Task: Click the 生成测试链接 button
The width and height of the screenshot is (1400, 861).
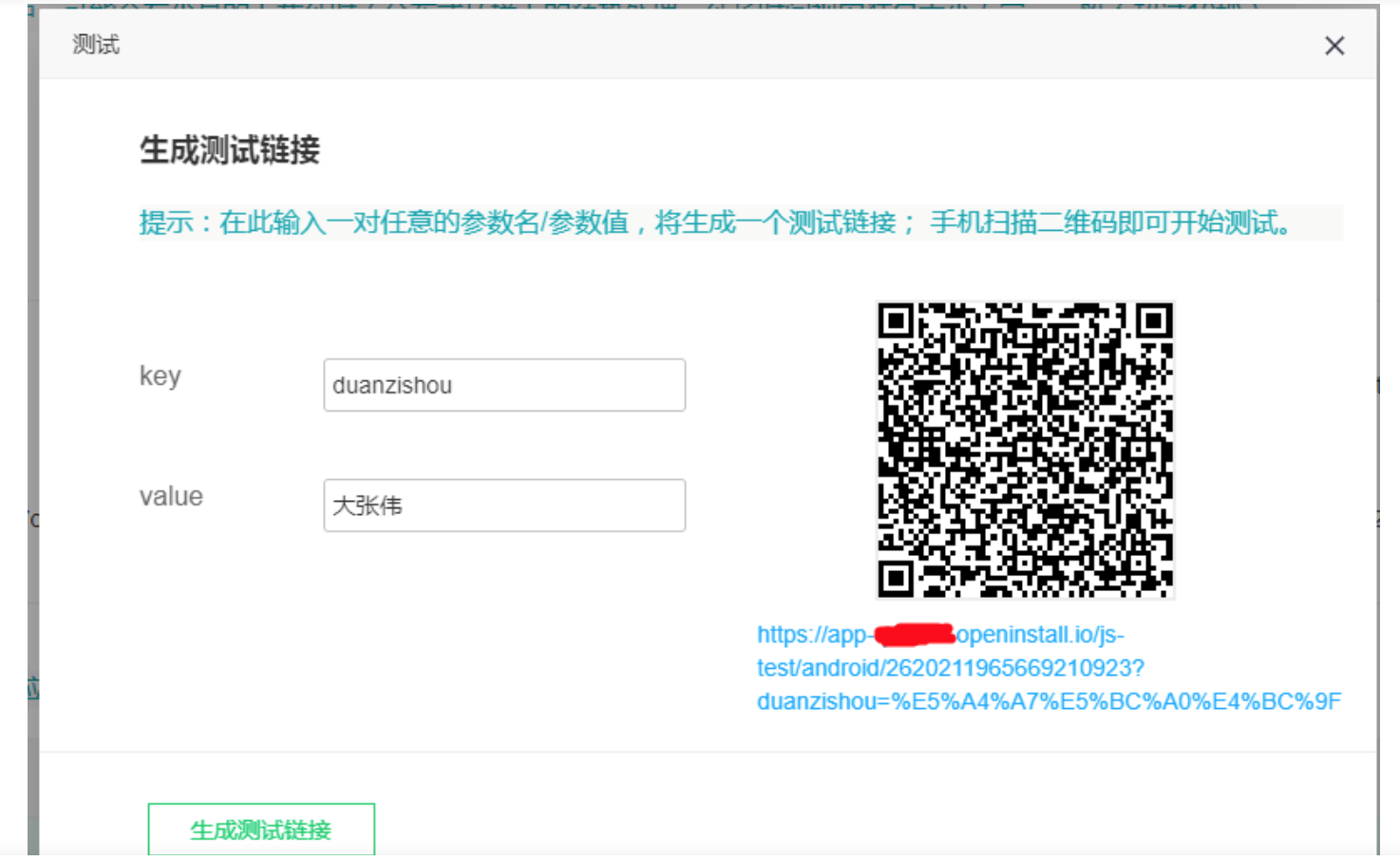Action: click(261, 830)
